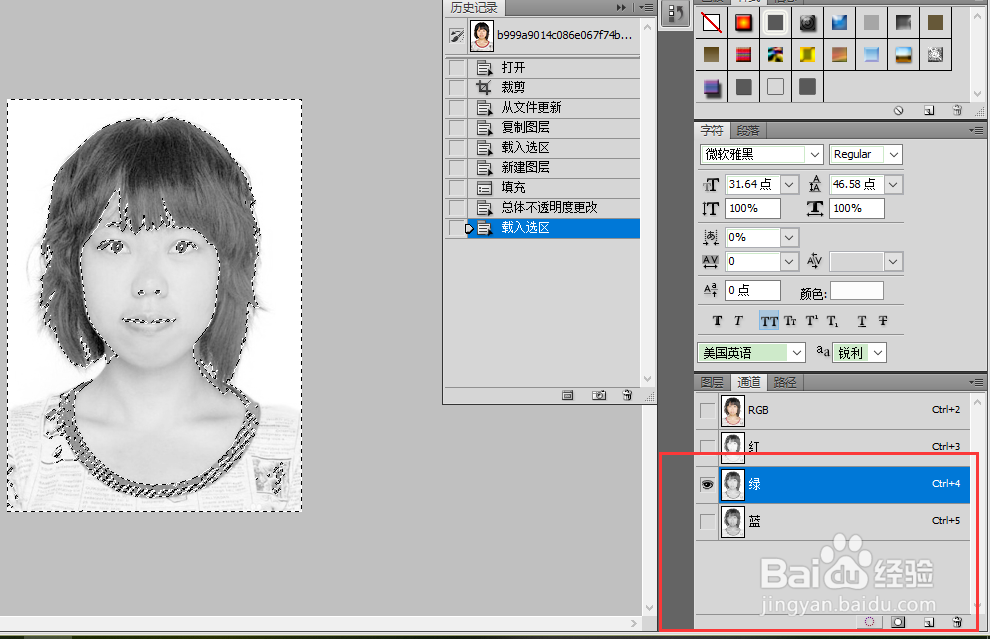Click the snapshot thumbnail b999a9014c086e067f74b
Screen dimensions: 990x639
[482, 35]
